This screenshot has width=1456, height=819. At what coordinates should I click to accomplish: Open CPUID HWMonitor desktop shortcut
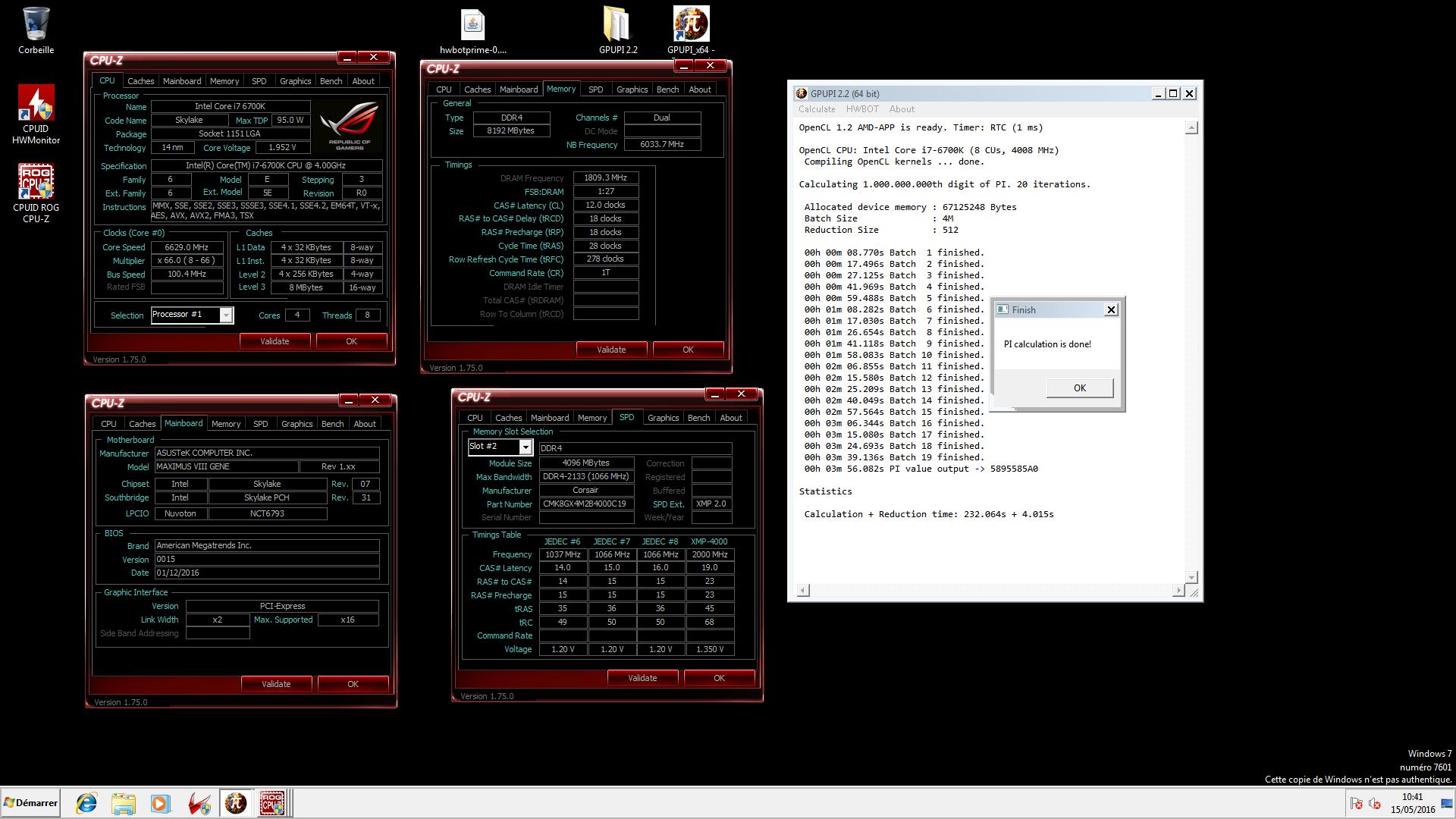(x=36, y=114)
